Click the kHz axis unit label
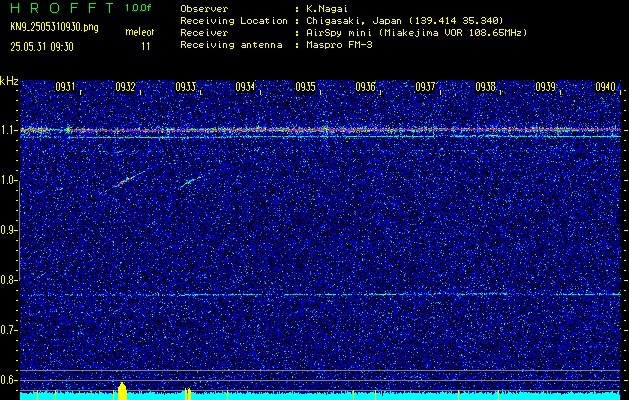The height and width of the screenshot is (400, 629). point(9,81)
